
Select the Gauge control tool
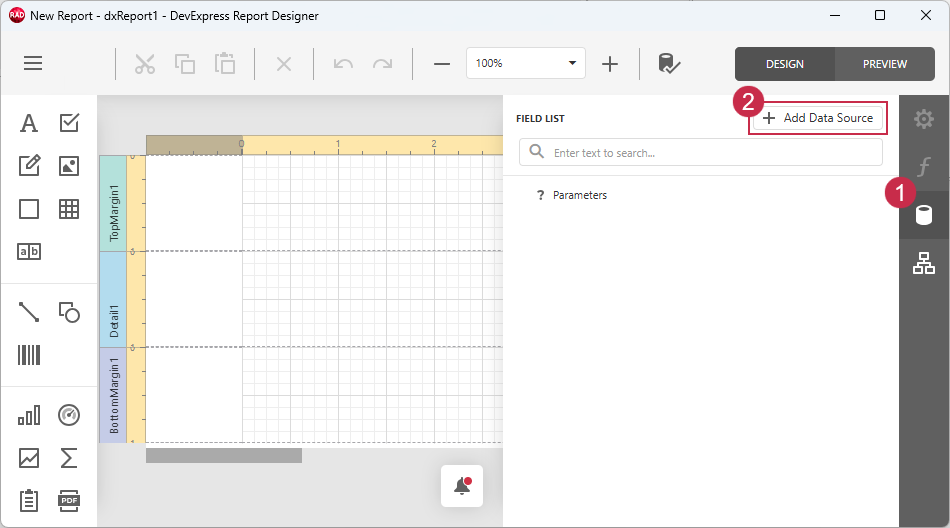(x=69, y=415)
